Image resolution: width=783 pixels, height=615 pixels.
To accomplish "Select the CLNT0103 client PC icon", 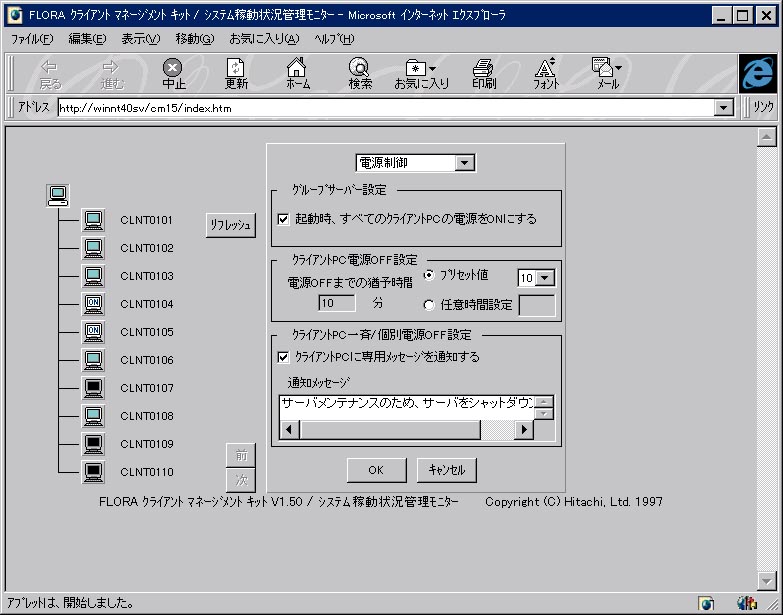I will coord(93,276).
